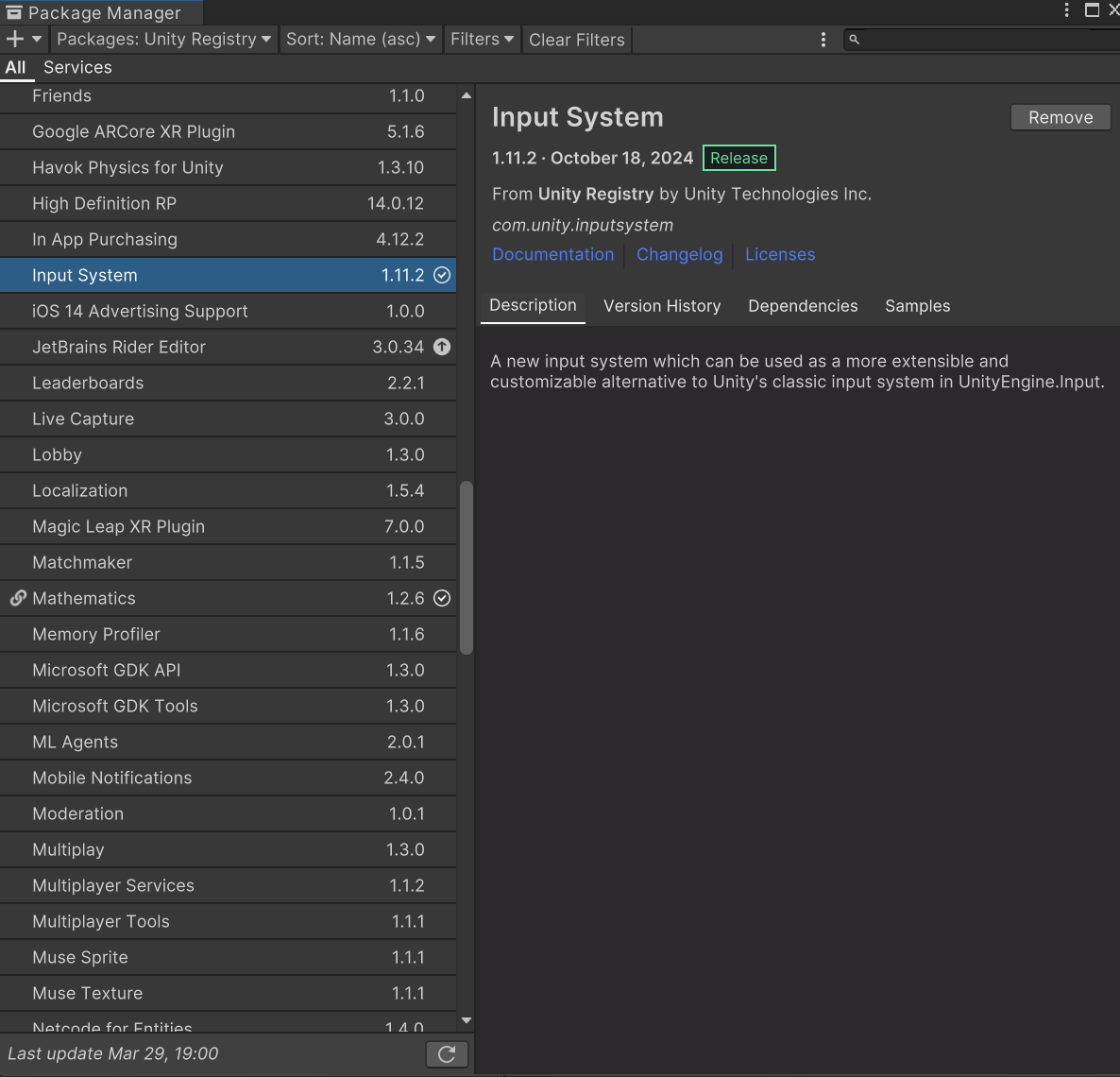
Task: Click the com.unity.inputsystem package name
Action: tap(582, 225)
